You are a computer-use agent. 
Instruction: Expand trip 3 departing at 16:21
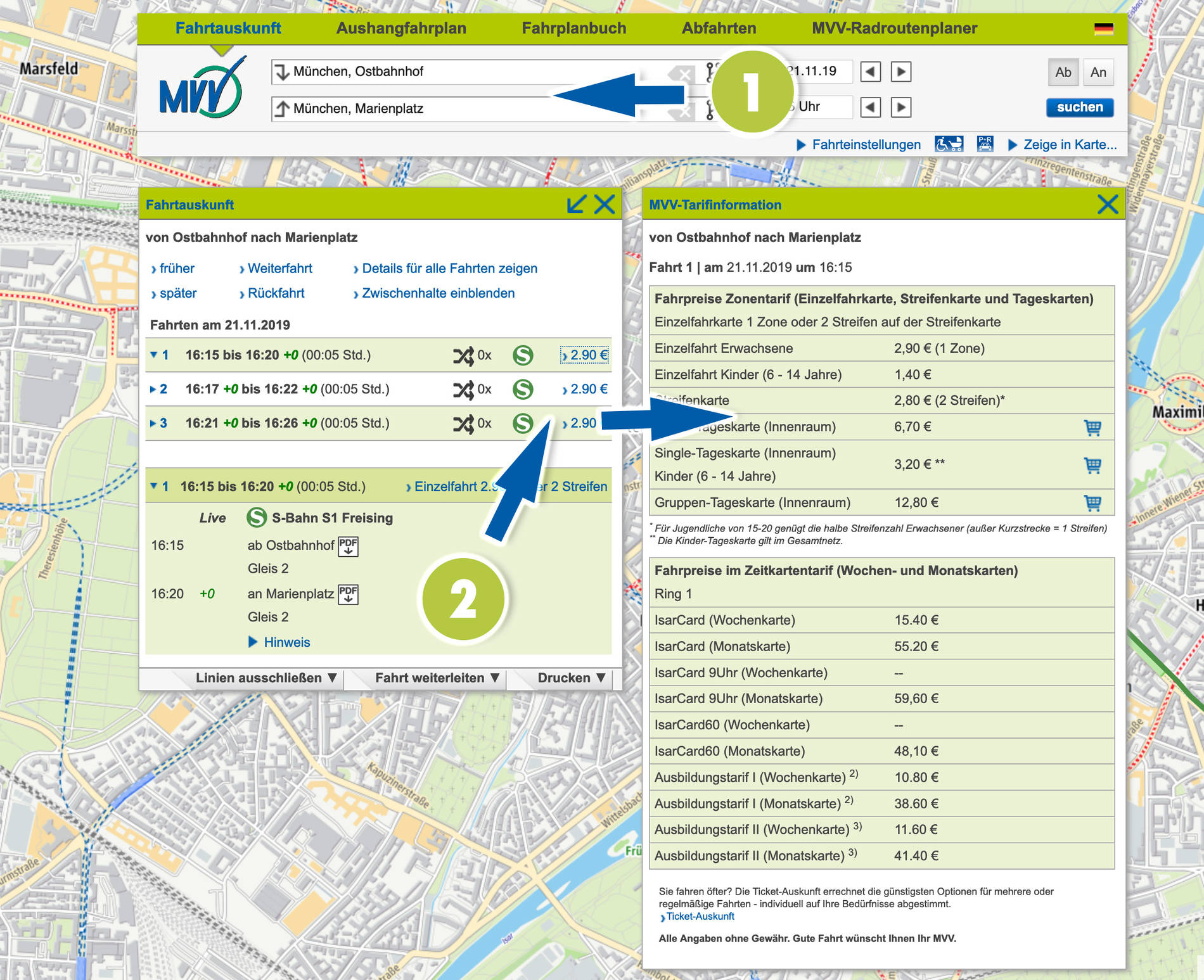click(x=154, y=423)
